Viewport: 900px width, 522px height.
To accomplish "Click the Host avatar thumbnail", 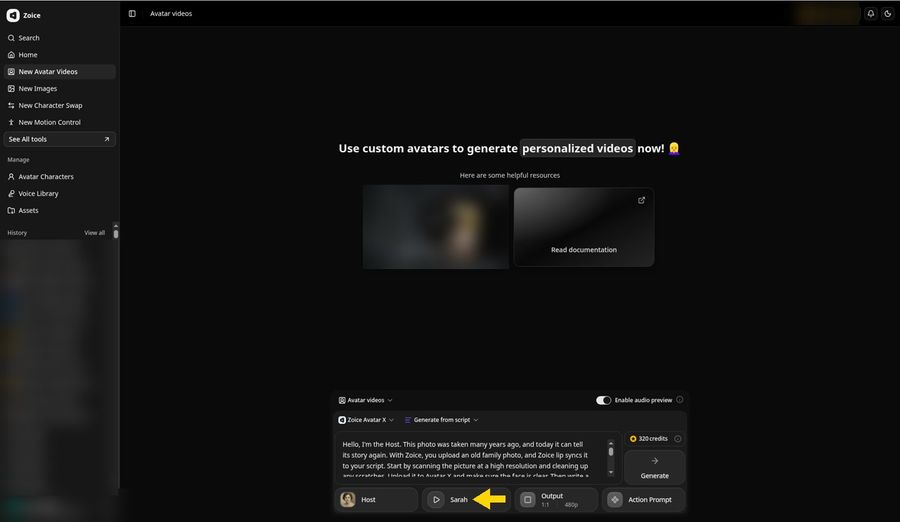I will (347, 500).
